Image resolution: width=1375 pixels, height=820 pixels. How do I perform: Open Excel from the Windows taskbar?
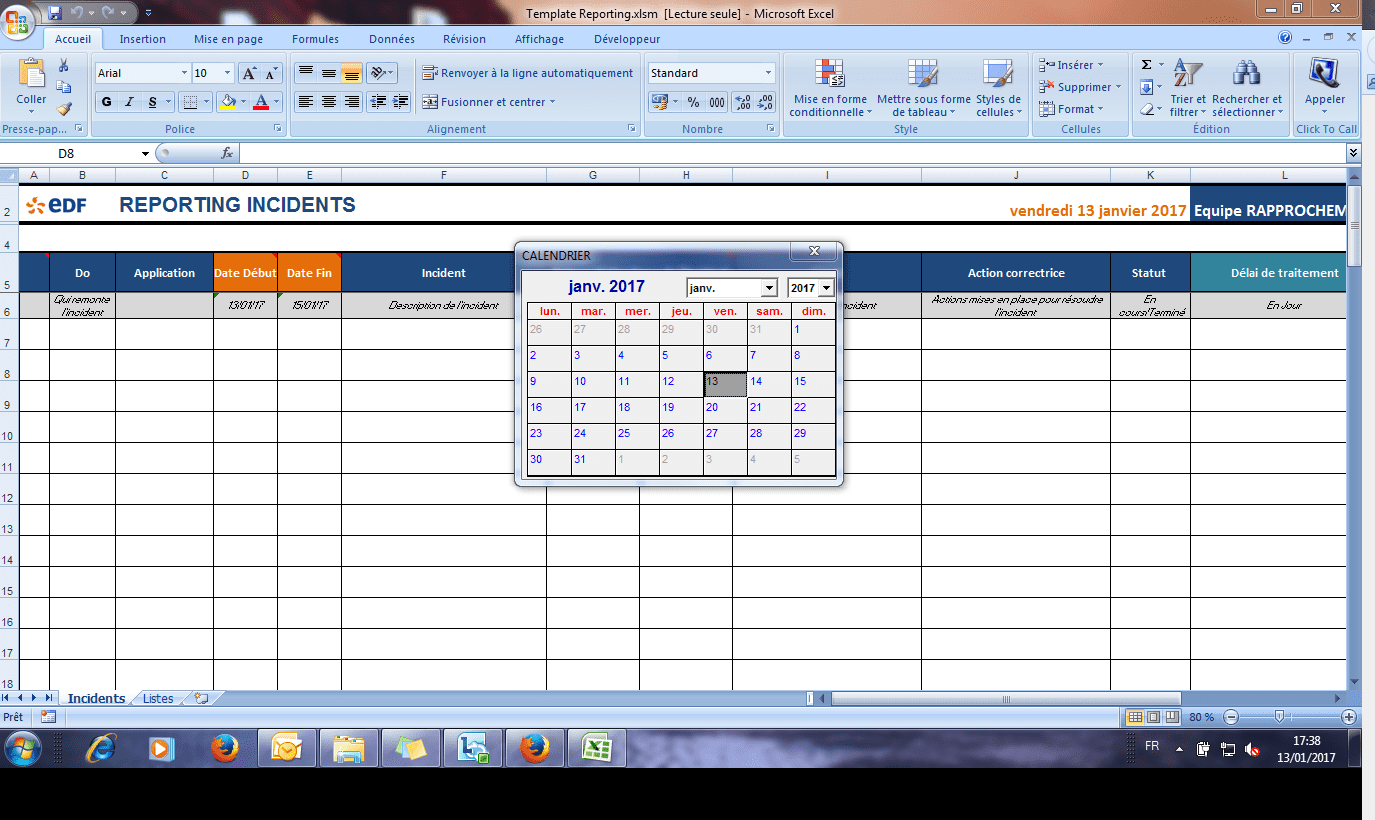click(x=597, y=748)
